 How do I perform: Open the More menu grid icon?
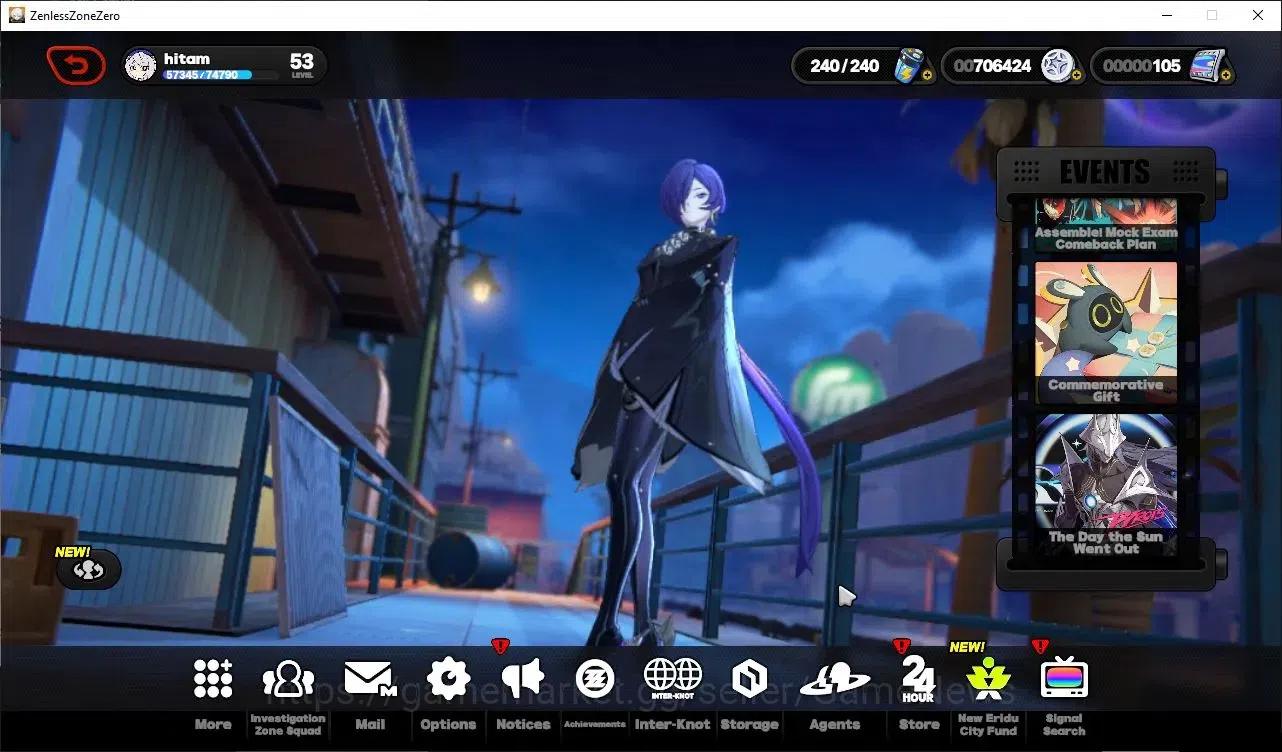point(213,679)
